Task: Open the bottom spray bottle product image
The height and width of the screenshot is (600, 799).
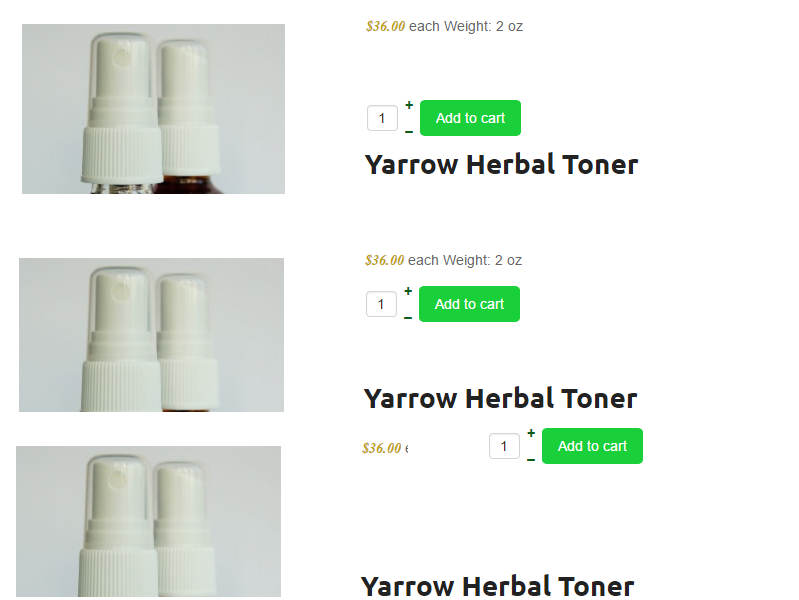Action: (148, 521)
